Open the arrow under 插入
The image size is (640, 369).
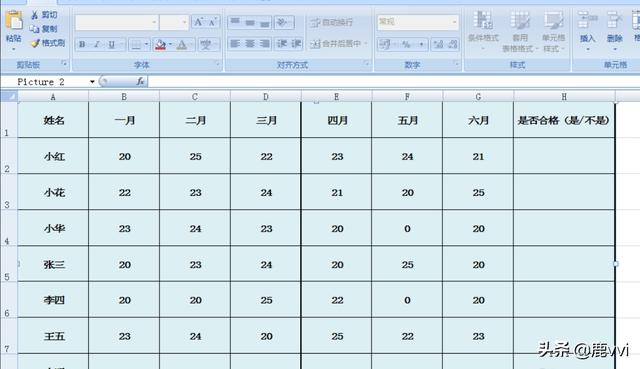(588, 49)
